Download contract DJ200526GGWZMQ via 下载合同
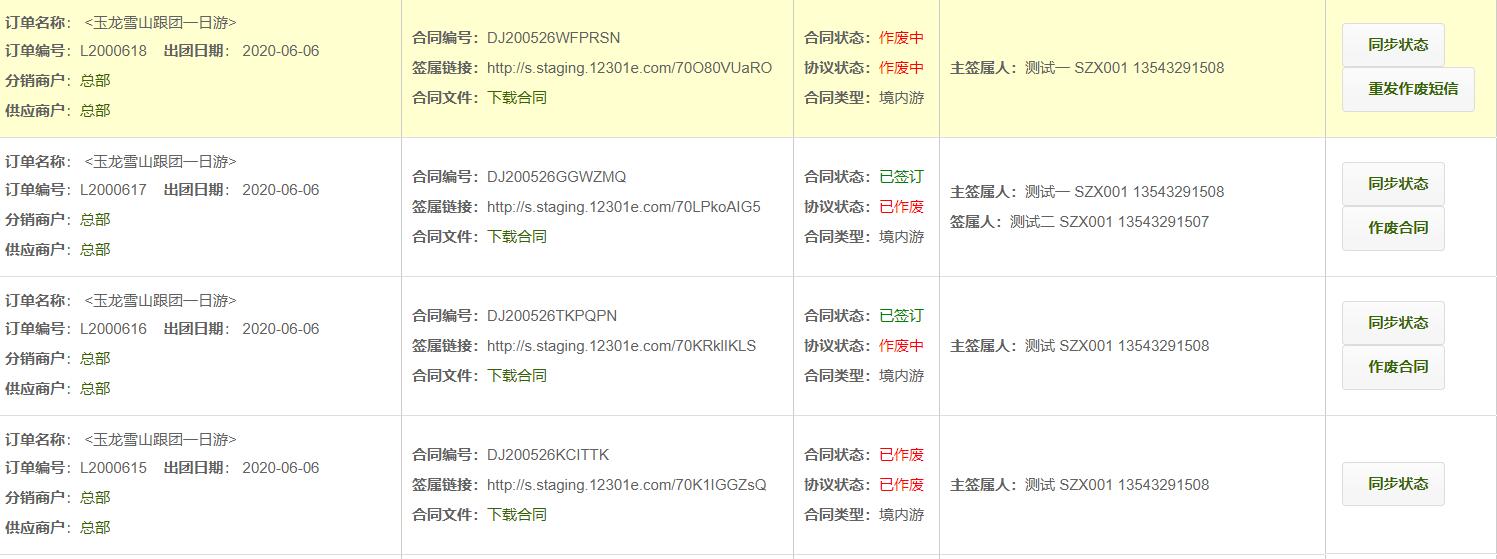This screenshot has width=1497, height=559. click(x=517, y=237)
